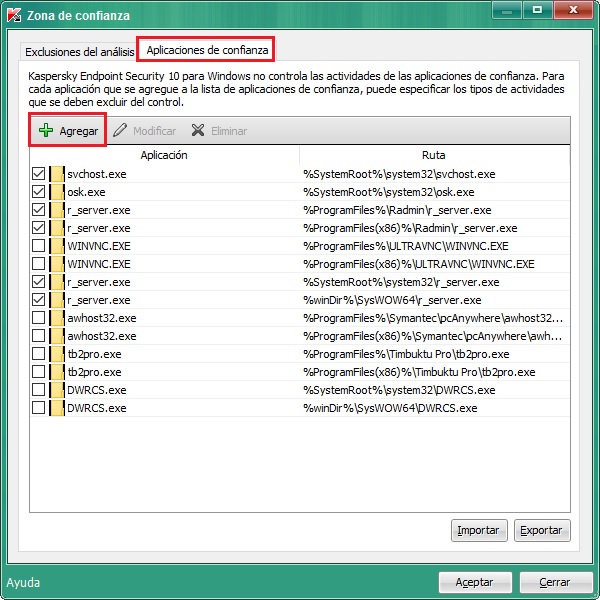Click the X Eliminar icon
Image resolution: width=600 pixels, height=600 pixels.
198,130
